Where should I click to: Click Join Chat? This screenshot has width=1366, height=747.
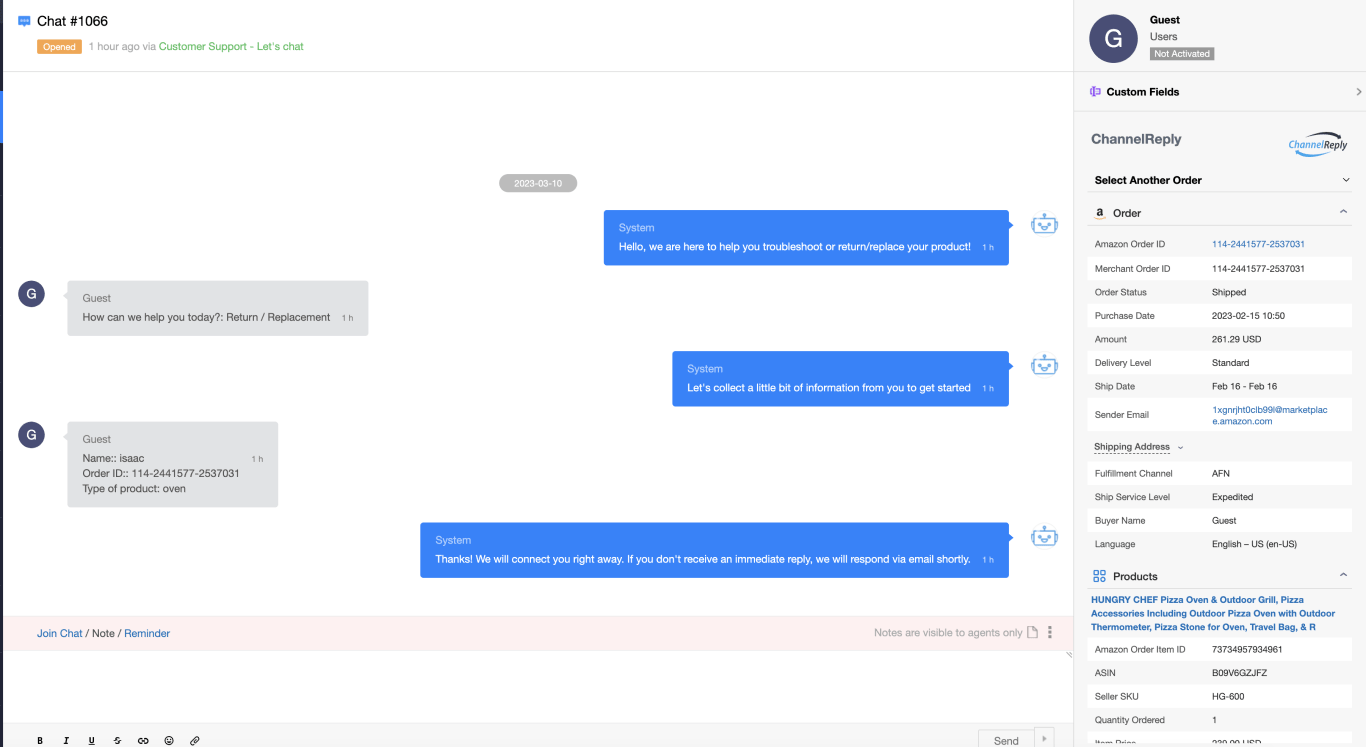coord(59,633)
